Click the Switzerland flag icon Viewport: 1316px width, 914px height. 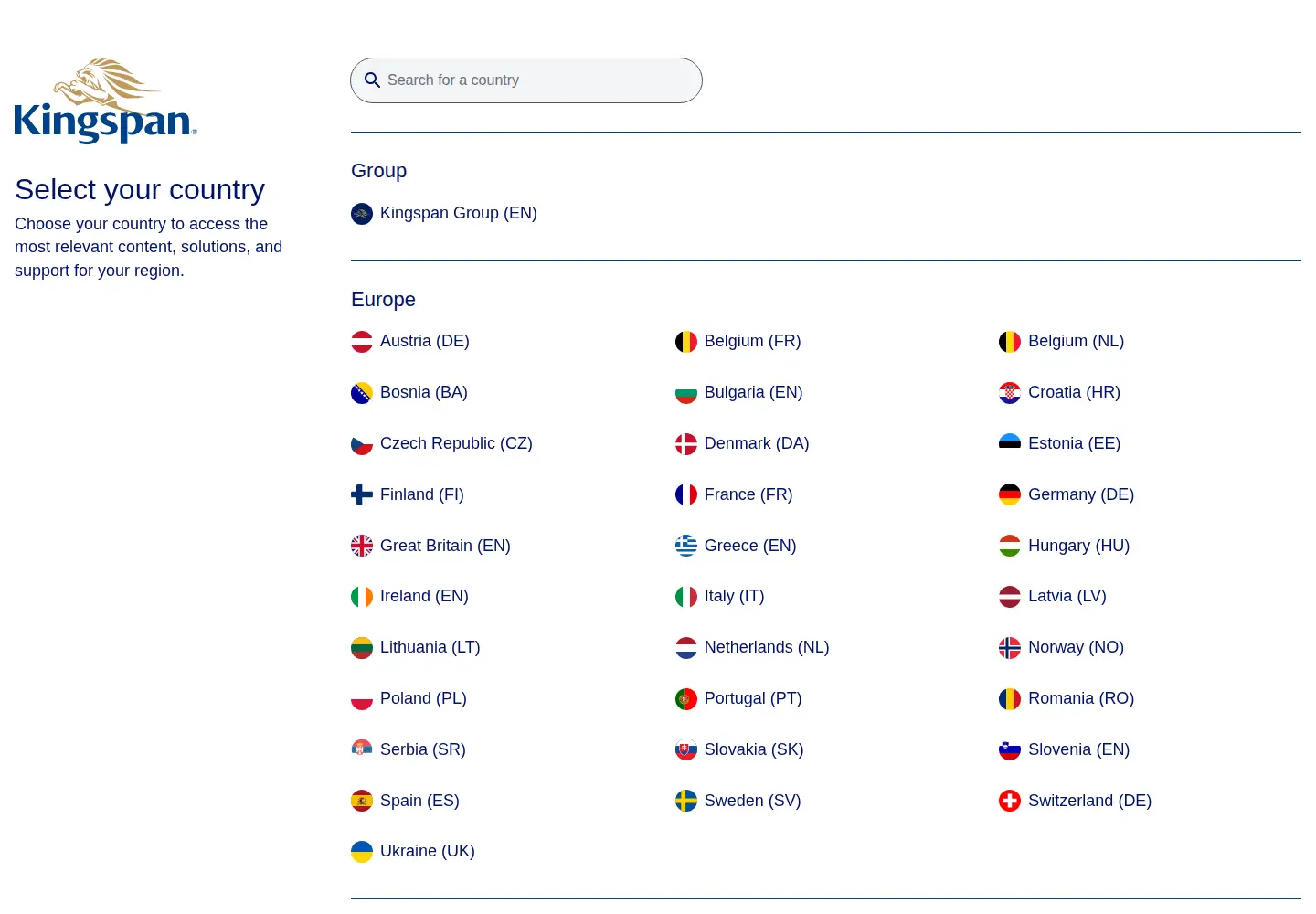pyautogui.click(x=1010, y=802)
